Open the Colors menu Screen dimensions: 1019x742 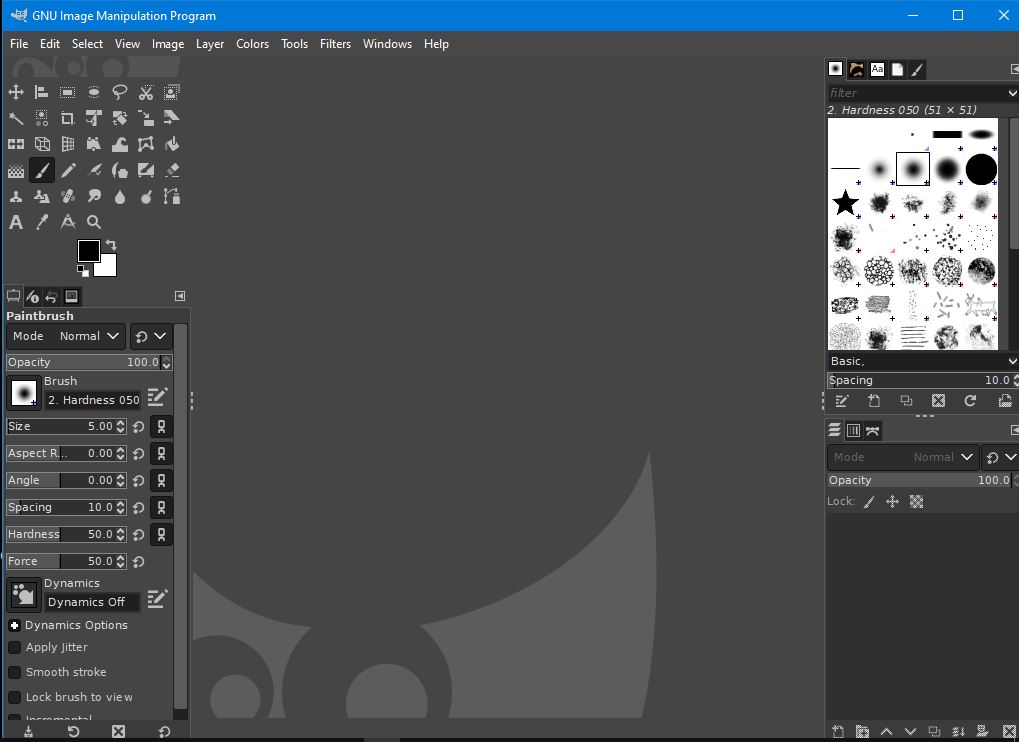(x=252, y=44)
